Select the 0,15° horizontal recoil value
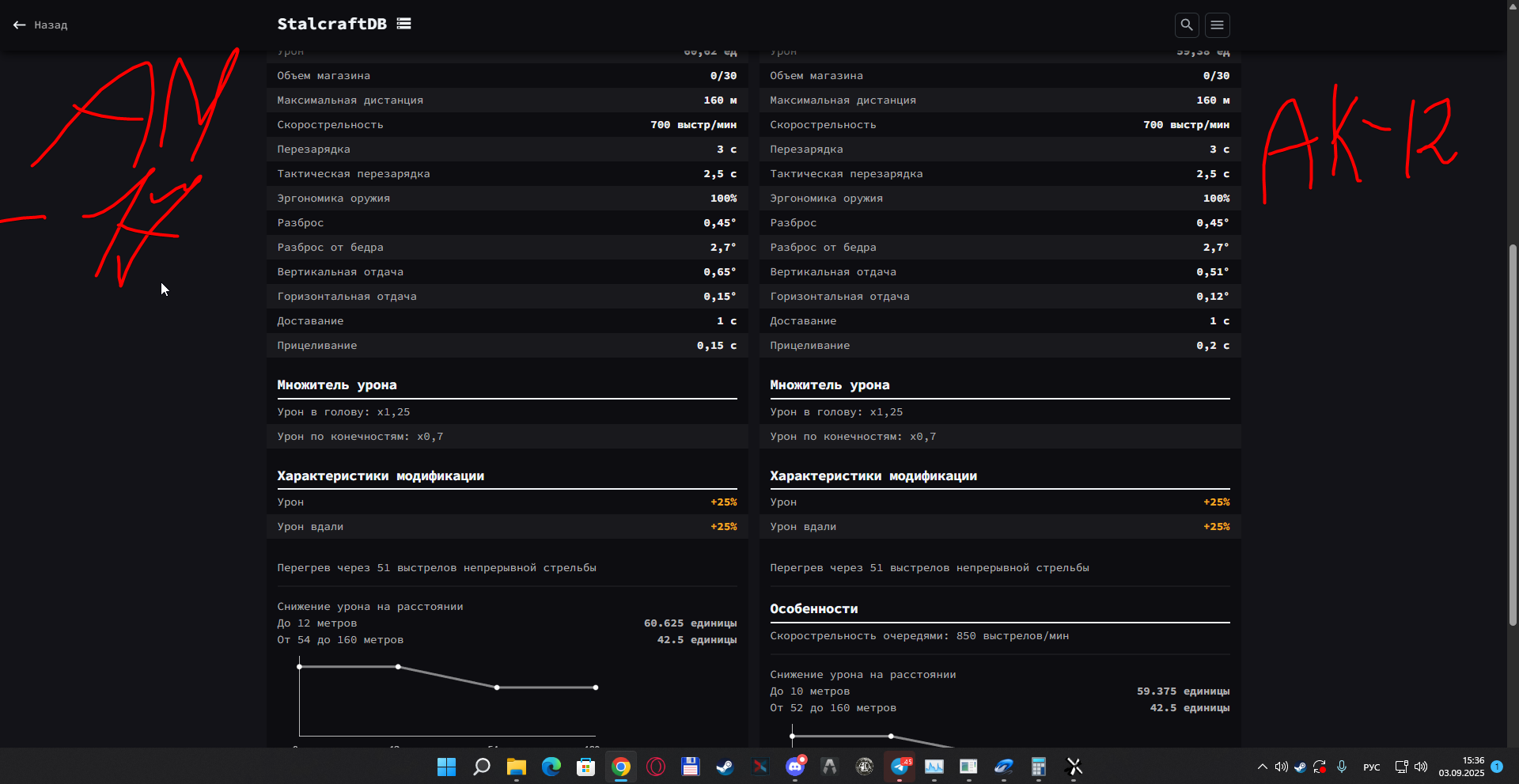 [x=720, y=297]
